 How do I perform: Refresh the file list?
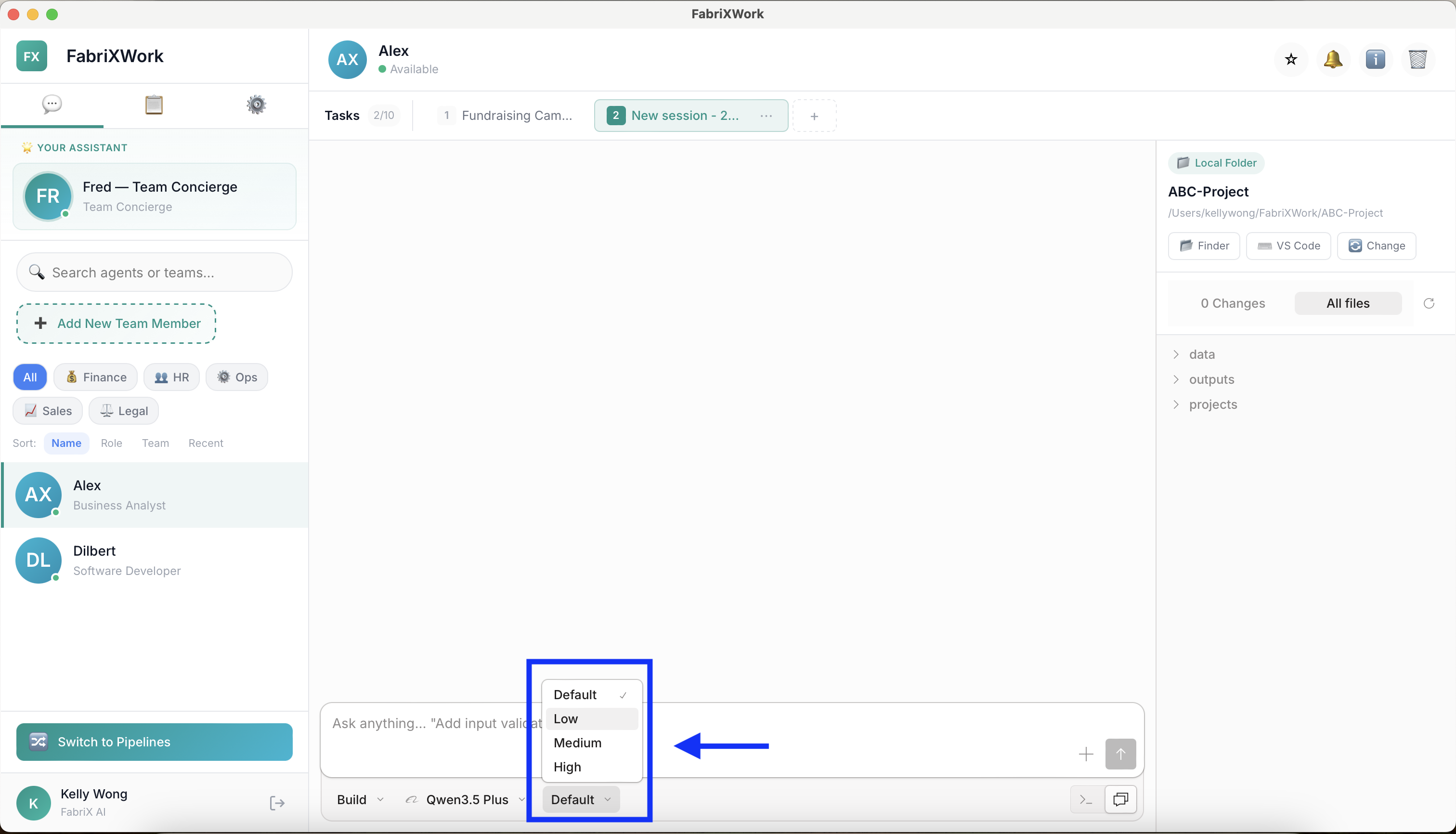pos(1429,303)
